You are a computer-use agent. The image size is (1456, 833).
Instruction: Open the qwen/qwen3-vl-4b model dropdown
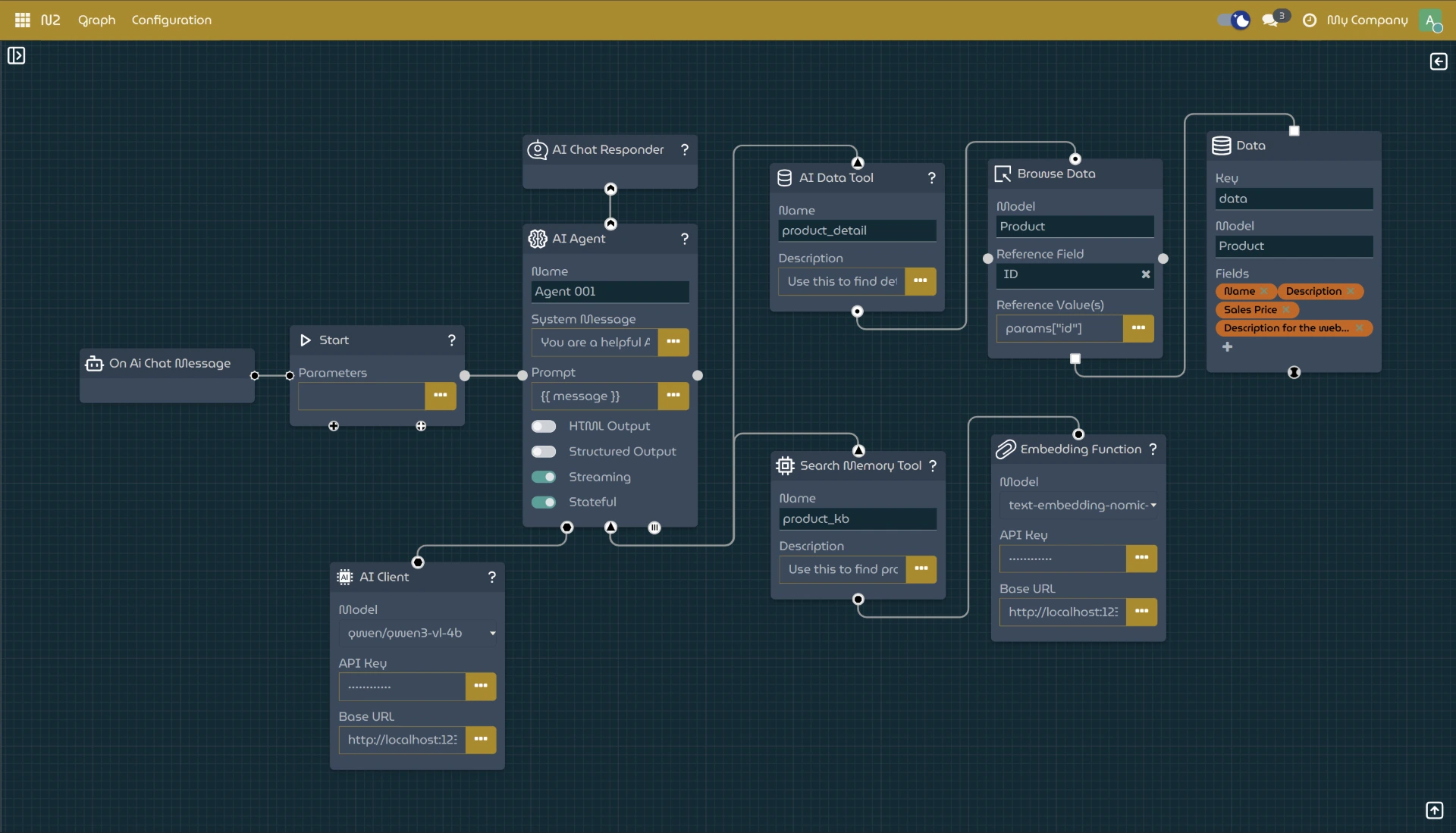point(416,633)
